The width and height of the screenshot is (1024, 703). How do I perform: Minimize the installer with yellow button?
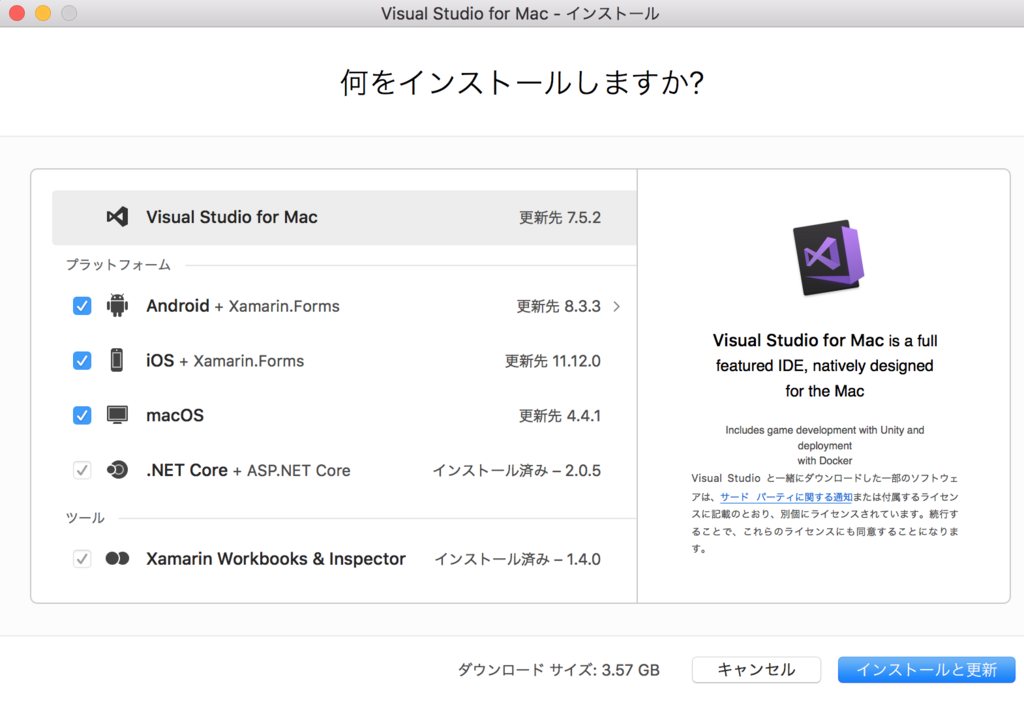point(43,13)
